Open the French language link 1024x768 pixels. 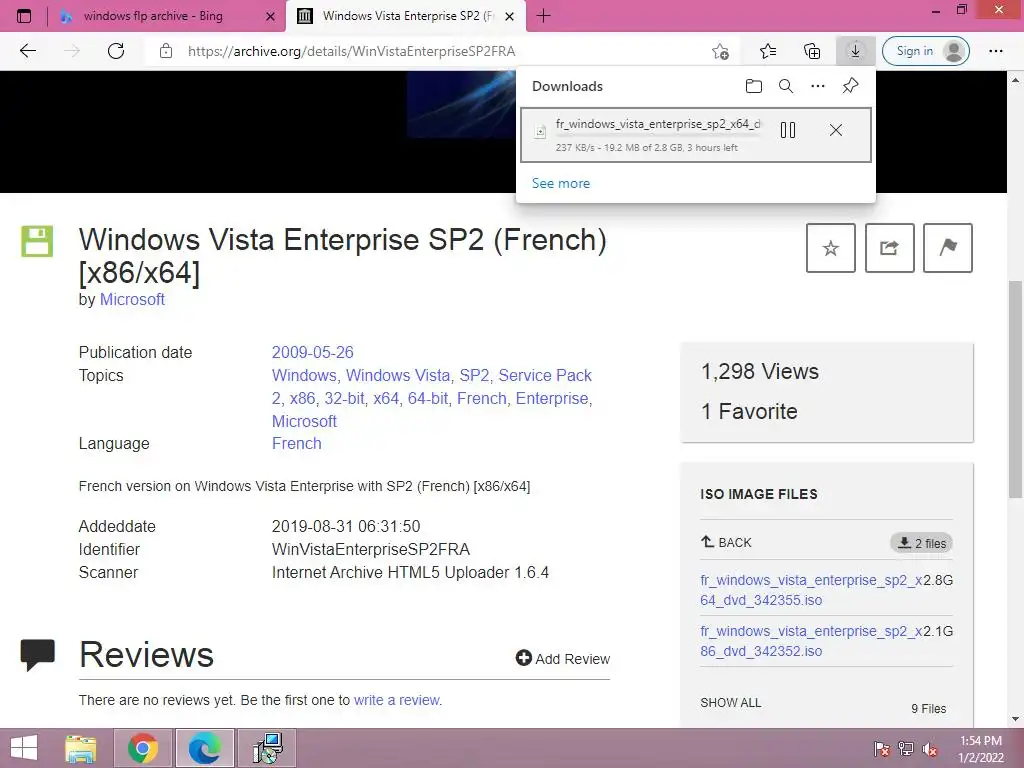pos(296,443)
